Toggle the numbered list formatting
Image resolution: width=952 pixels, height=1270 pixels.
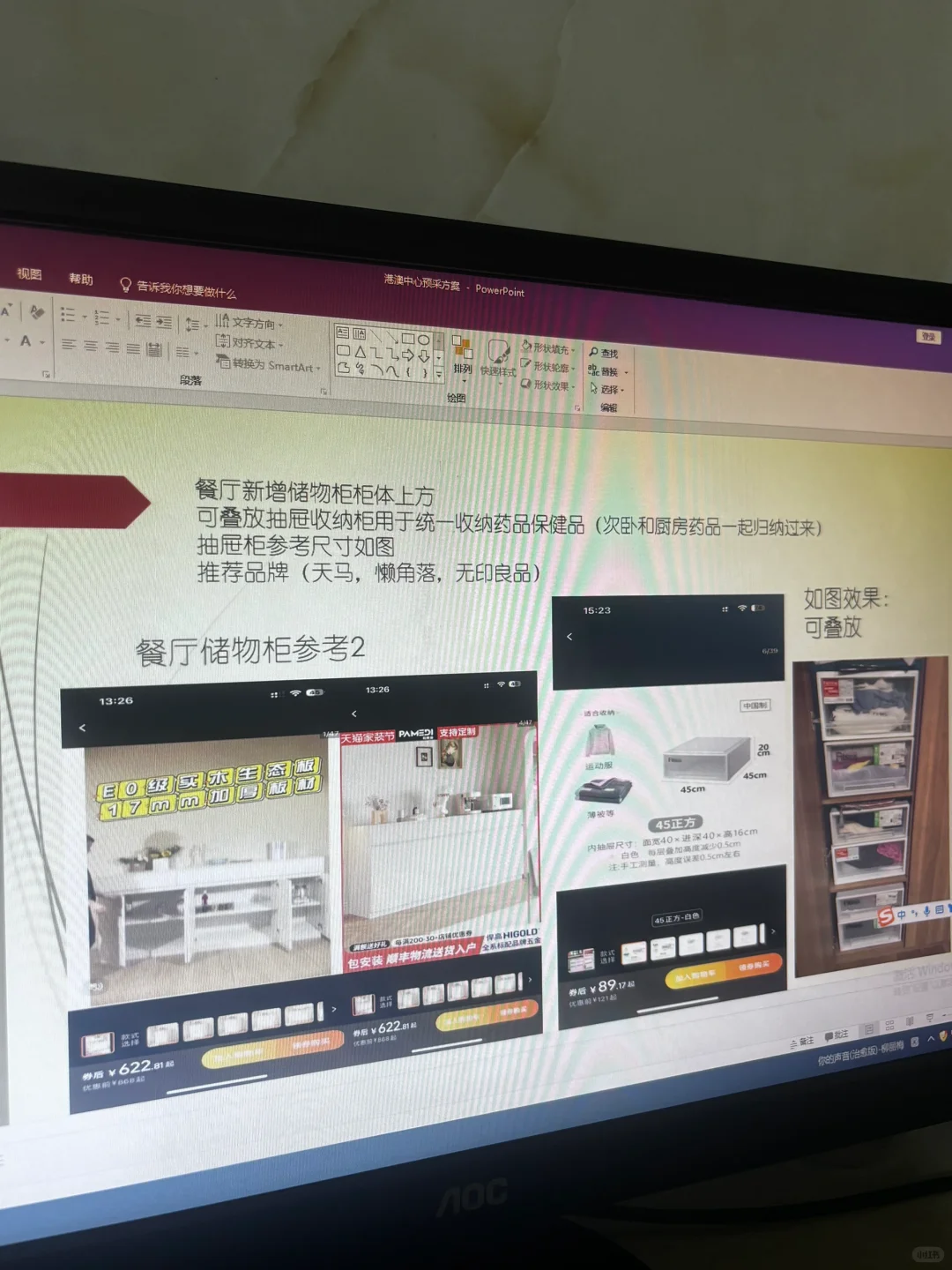(x=102, y=316)
